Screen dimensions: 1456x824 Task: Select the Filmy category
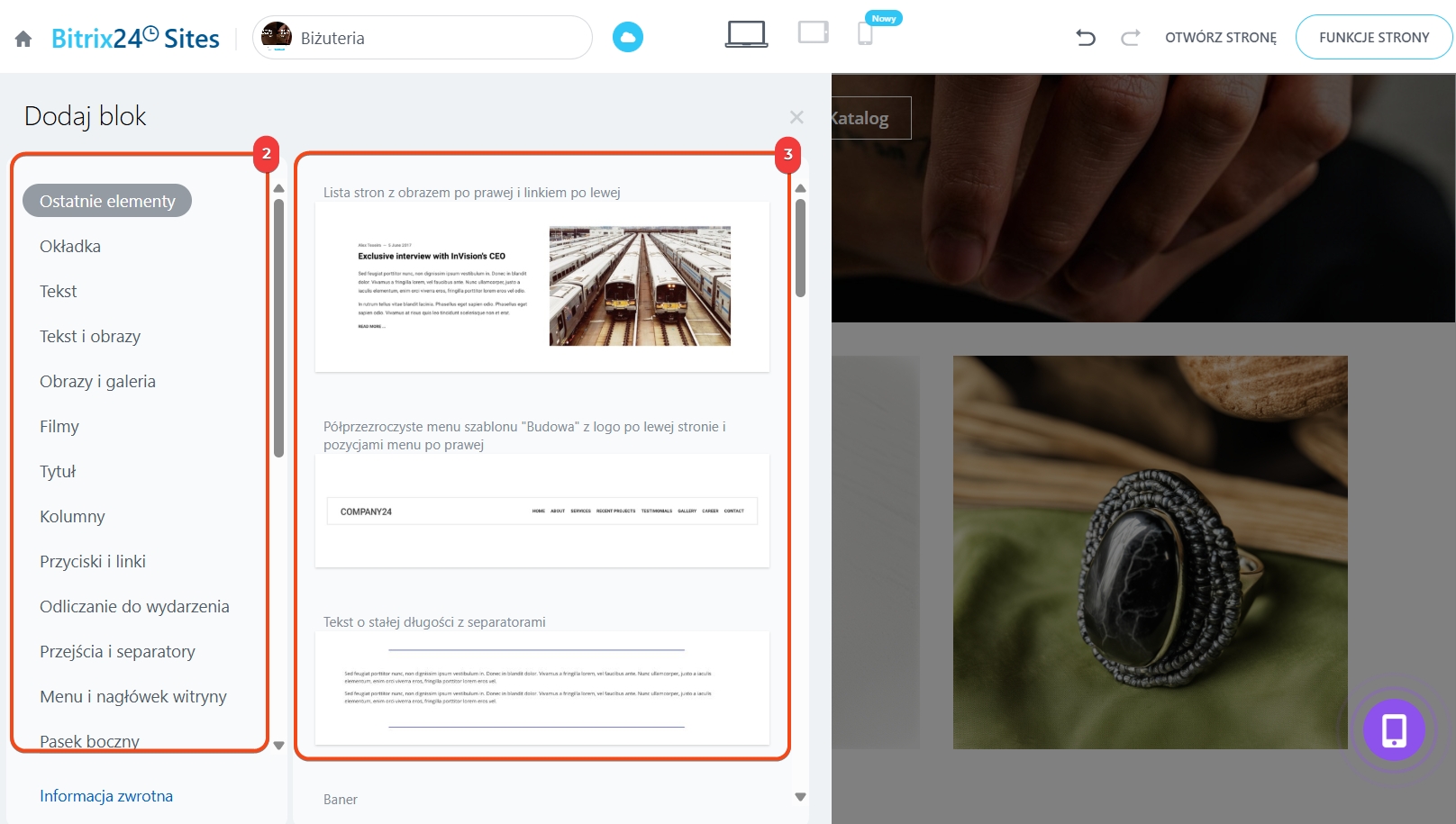point(59,426)
